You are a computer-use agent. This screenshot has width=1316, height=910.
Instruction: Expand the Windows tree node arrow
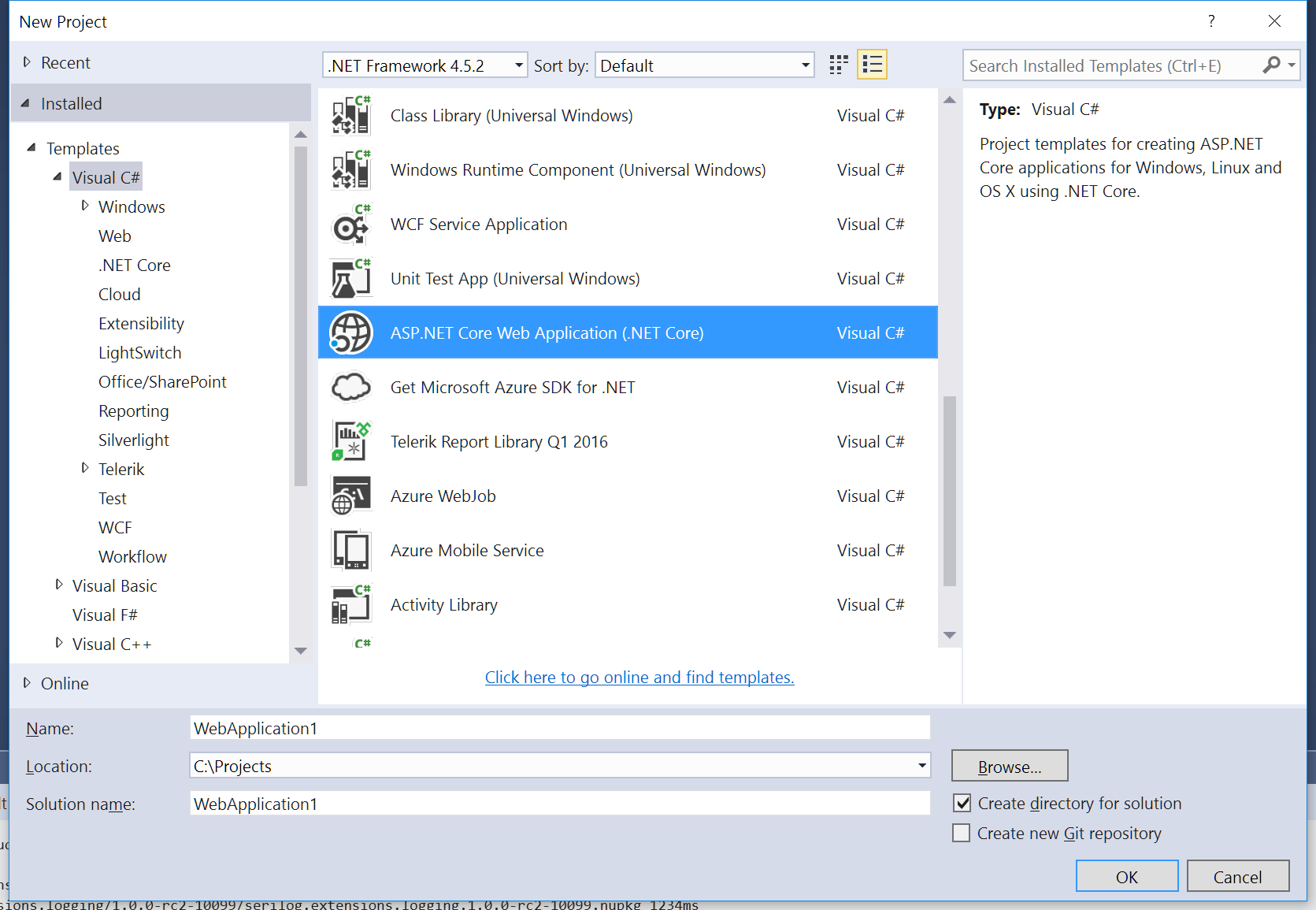tap(85, 206)
